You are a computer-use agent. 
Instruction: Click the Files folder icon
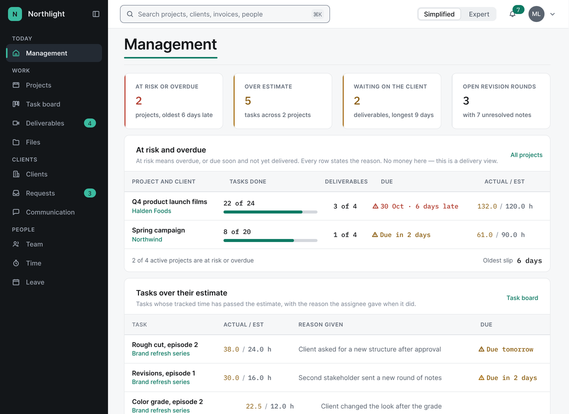pyautogui.click(x=16, y=142)
